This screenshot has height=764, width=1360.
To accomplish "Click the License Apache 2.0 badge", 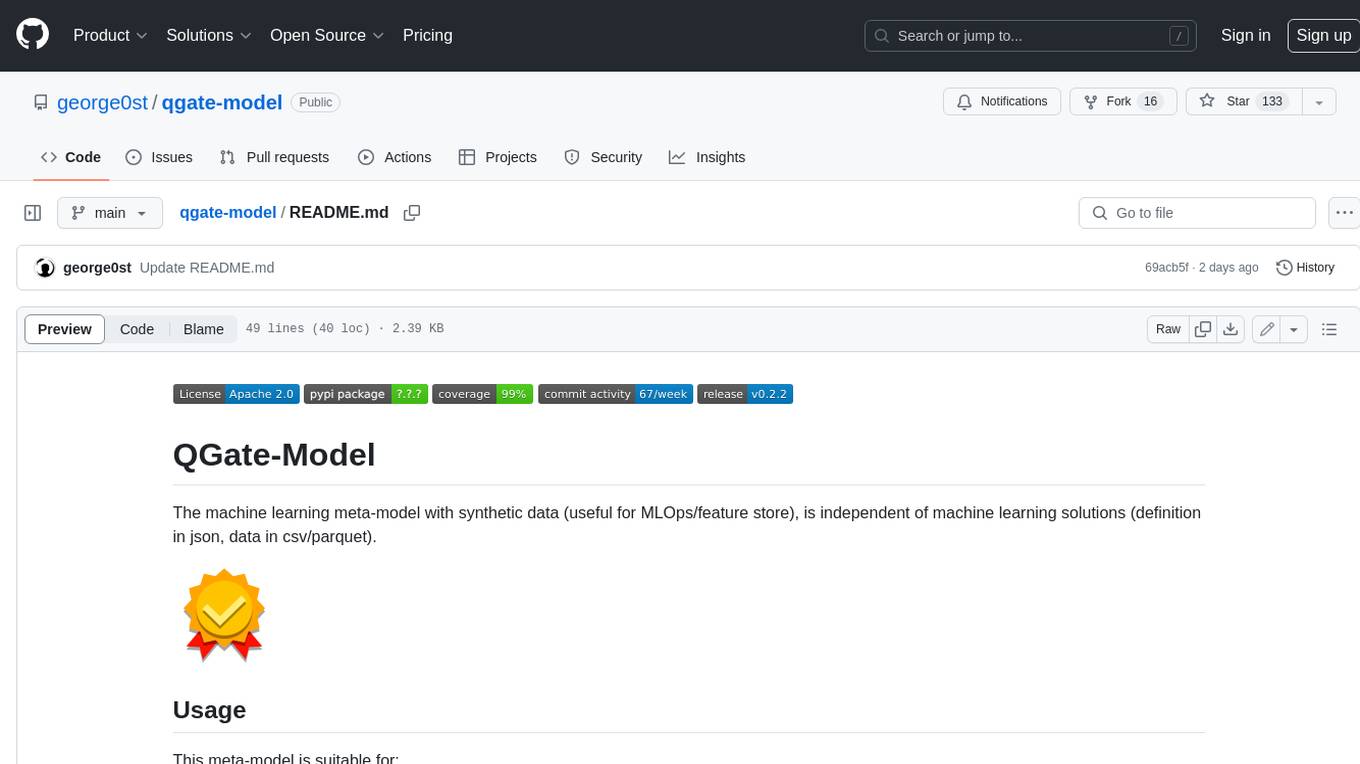I will (236, 394).
